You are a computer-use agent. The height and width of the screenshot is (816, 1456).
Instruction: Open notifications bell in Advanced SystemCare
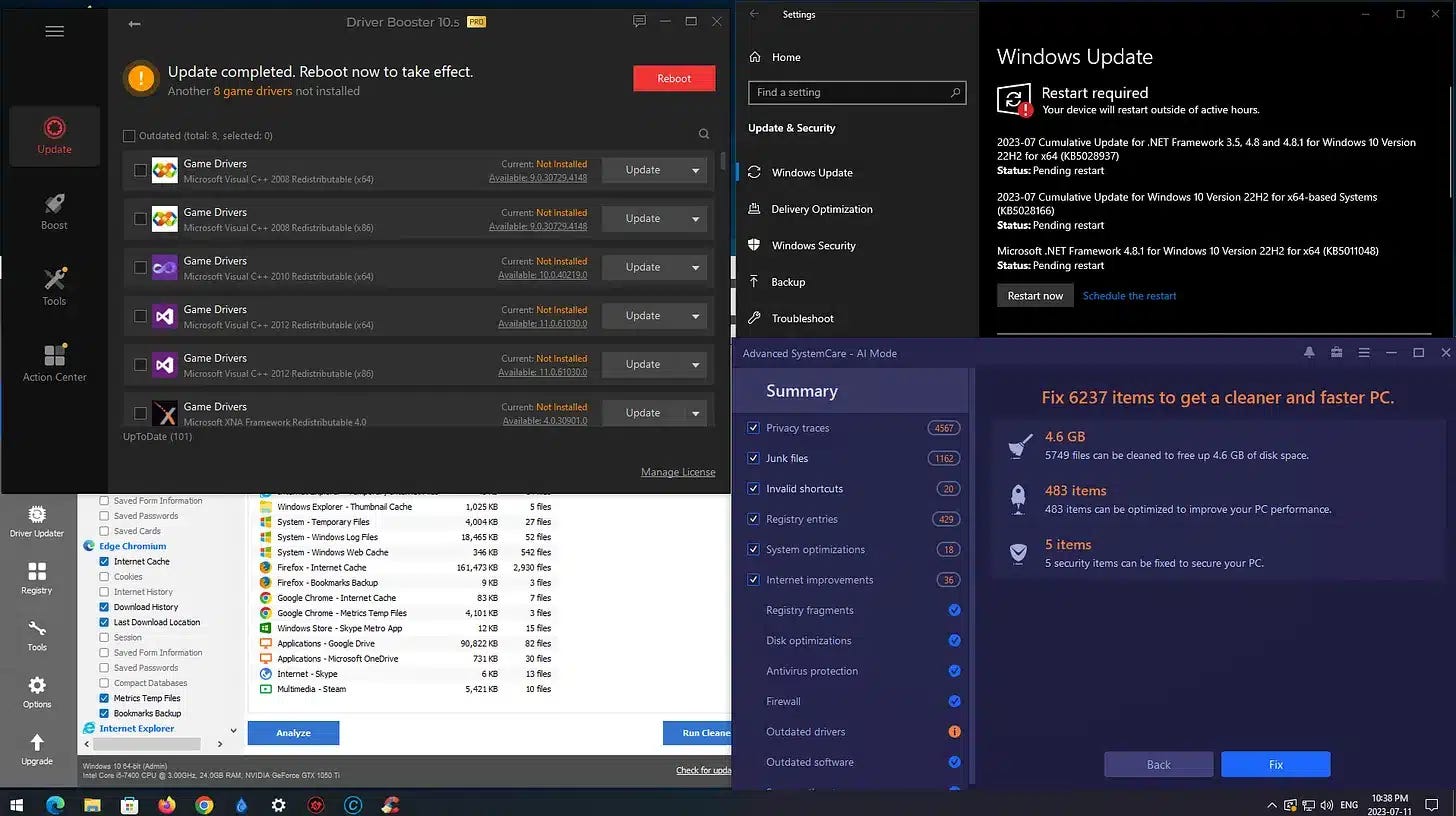1309,353
